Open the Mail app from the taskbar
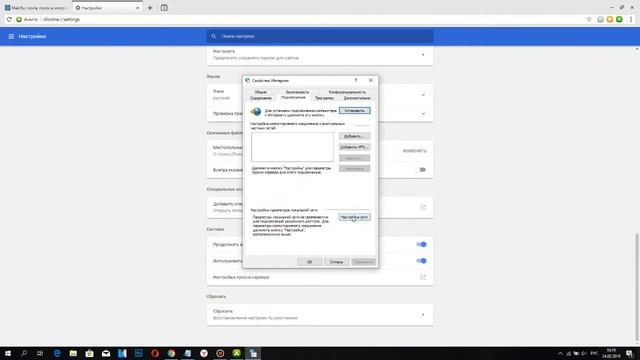The height and width of the screenshot is (360, 640). pyautogui.click(x=106, y=353)
